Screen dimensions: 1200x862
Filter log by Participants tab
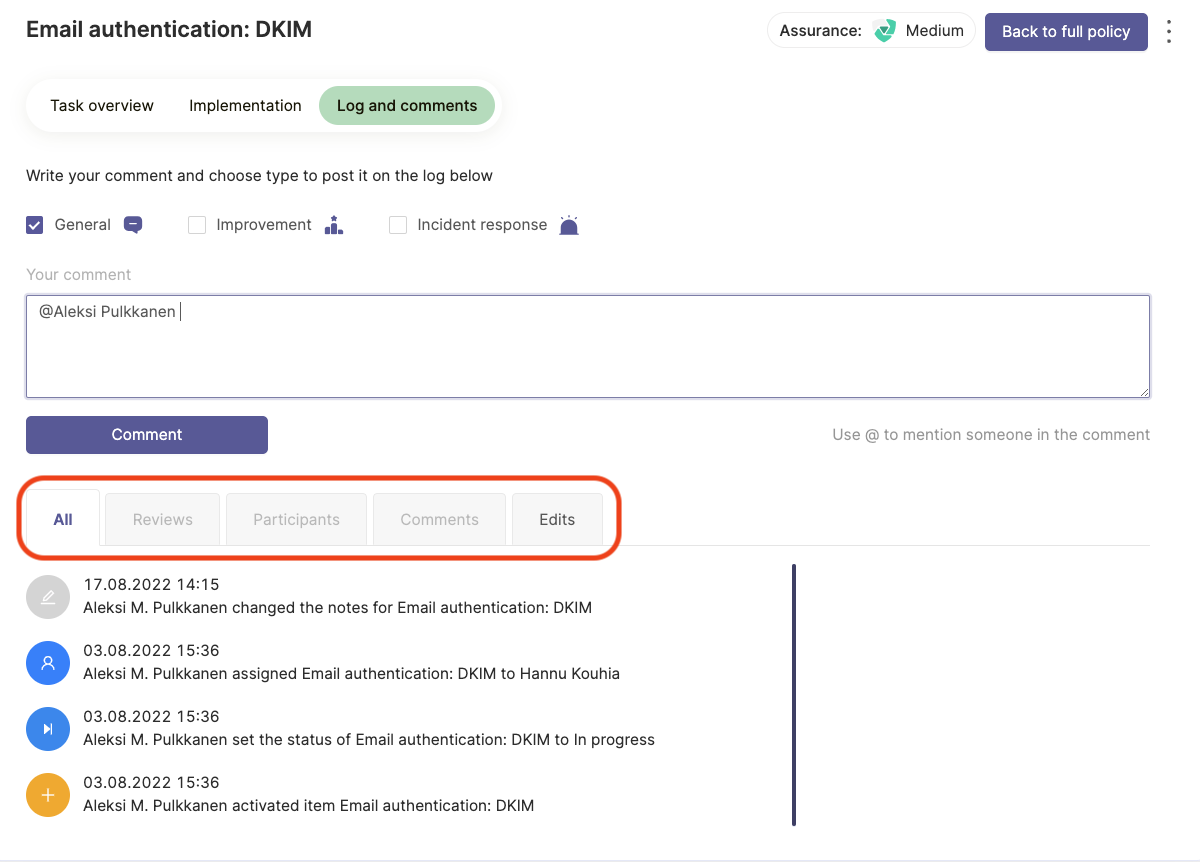[x=296, y=519]
